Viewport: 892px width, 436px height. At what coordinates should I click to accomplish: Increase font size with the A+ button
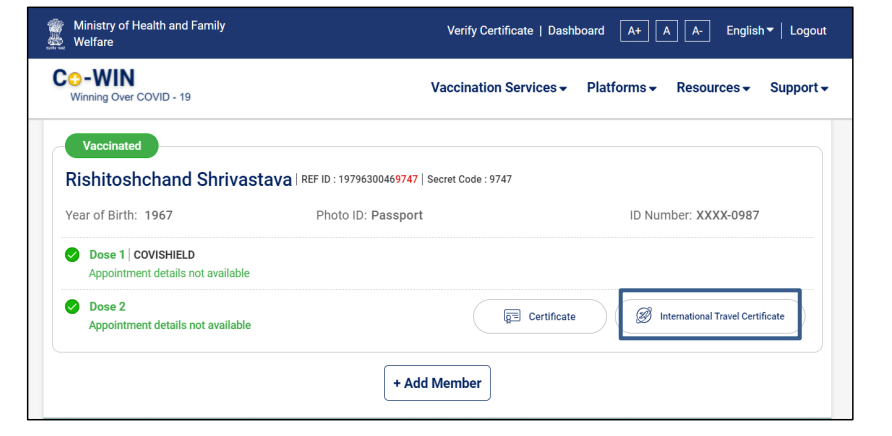click(634, 31)
